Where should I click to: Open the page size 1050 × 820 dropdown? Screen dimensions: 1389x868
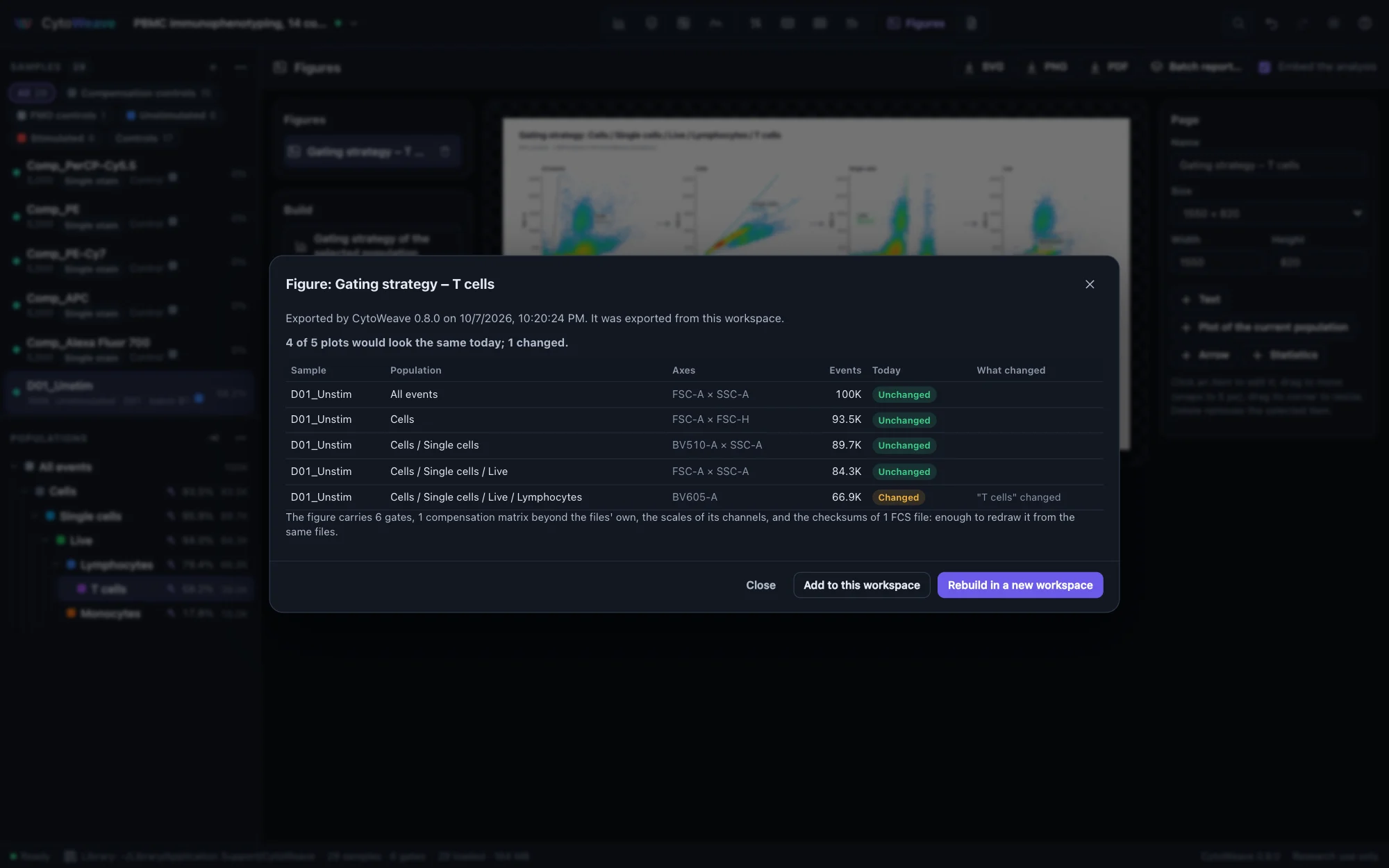click(1270, 213)
